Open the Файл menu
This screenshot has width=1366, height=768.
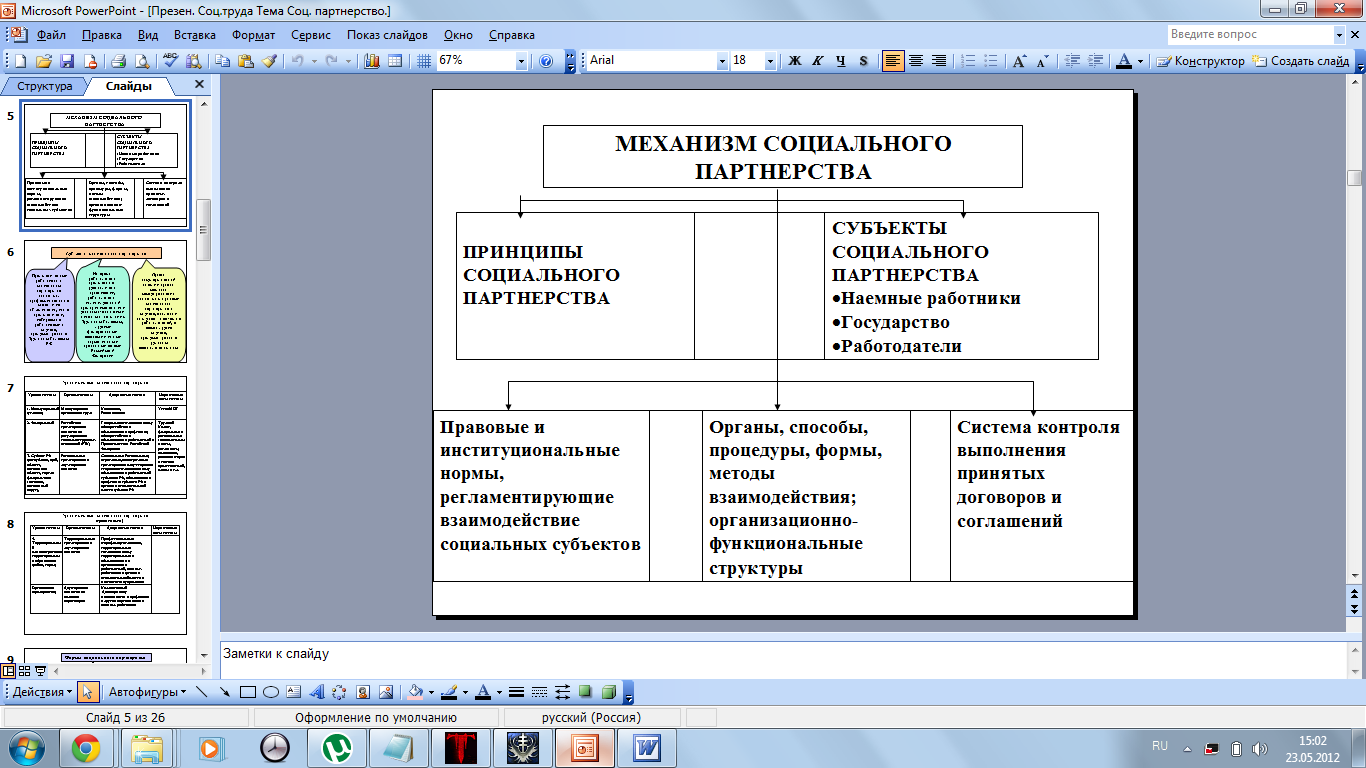pos(51,34)
